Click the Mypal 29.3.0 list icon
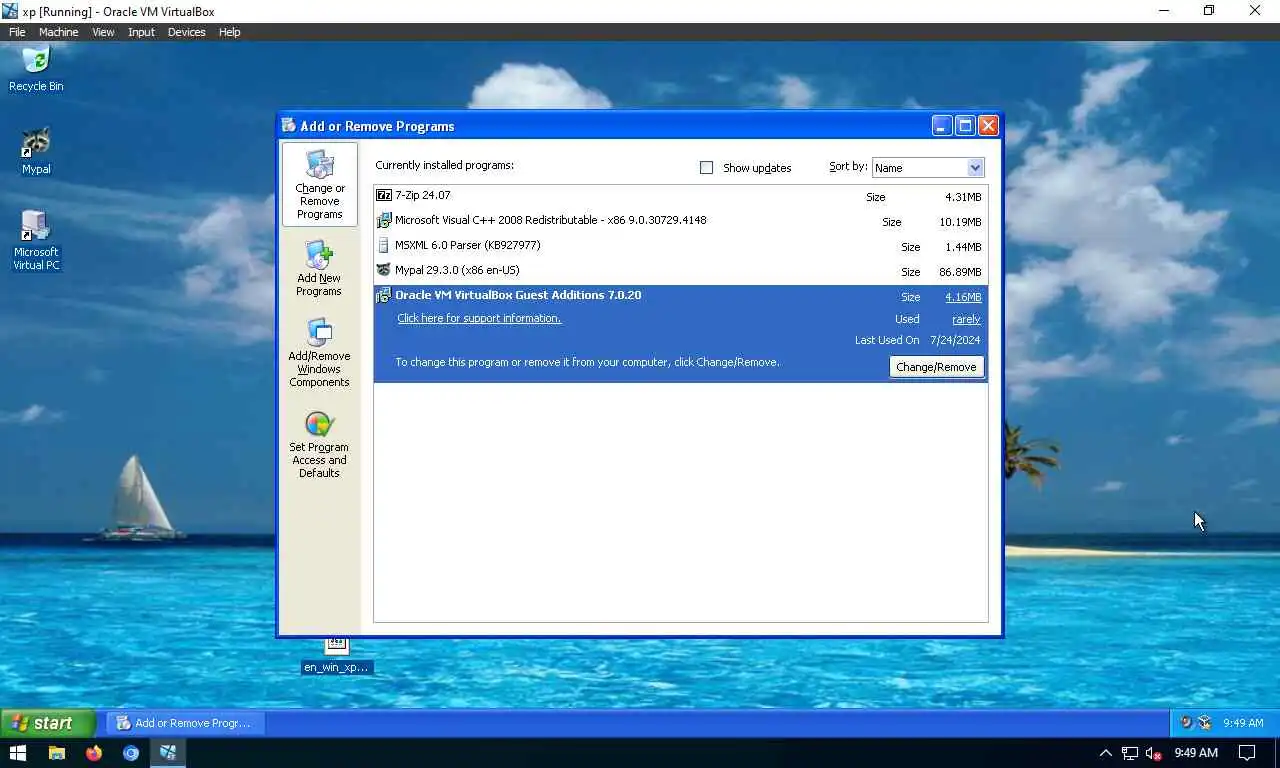Viewport: 1280px width, 768px height. (x=383, y=270)
